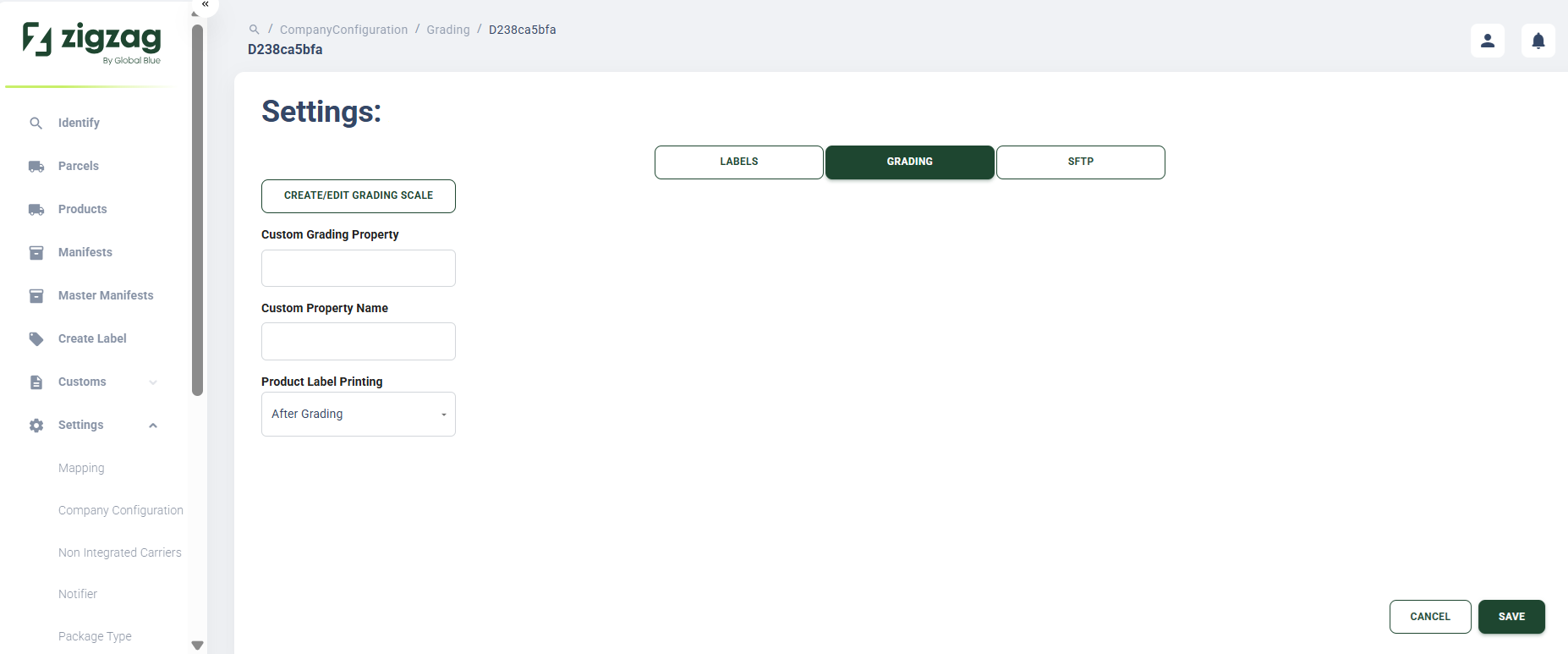Click the Customs document icon

click(x=36, y=382)
